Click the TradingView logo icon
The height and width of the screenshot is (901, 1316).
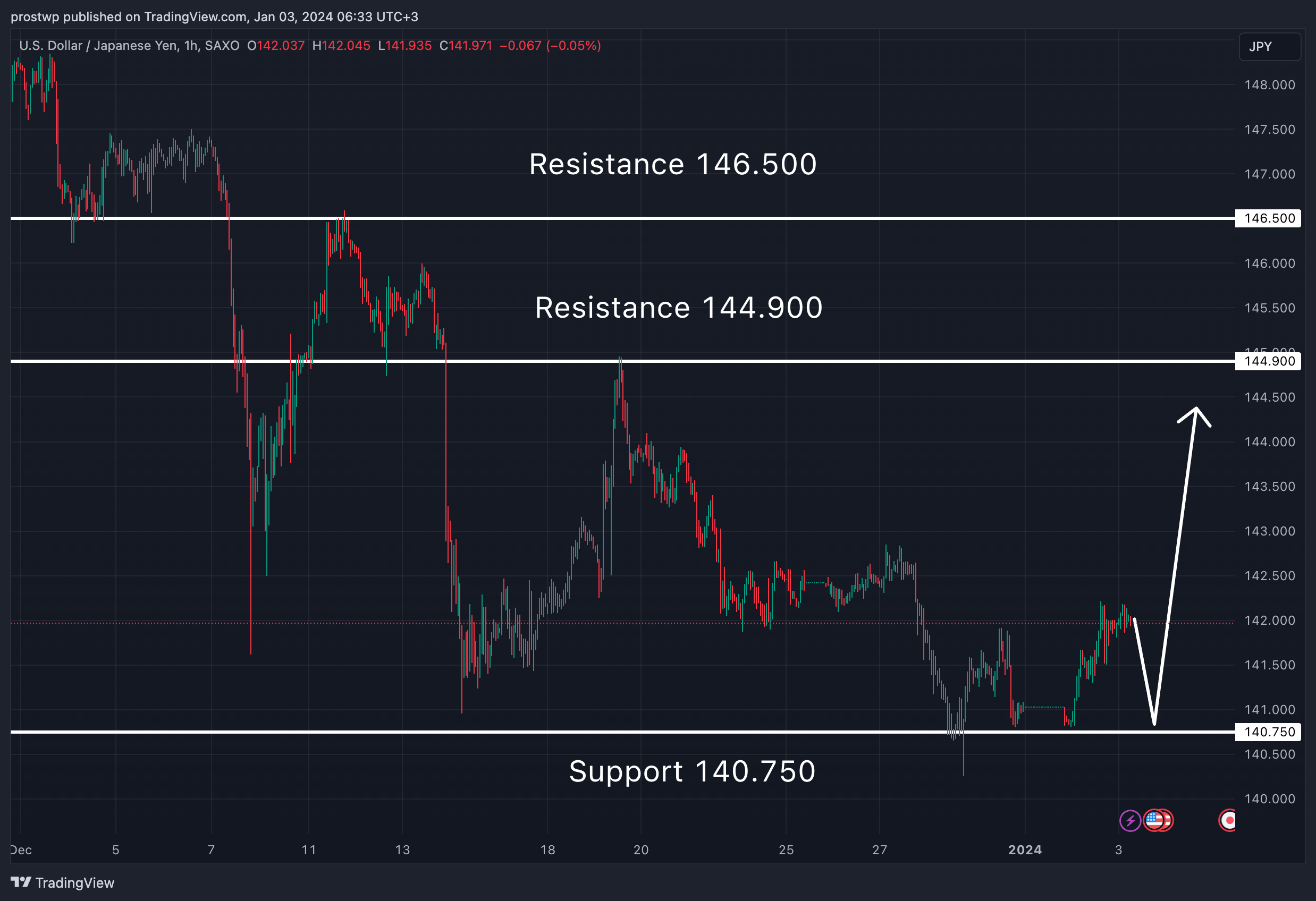pos(21,882)
